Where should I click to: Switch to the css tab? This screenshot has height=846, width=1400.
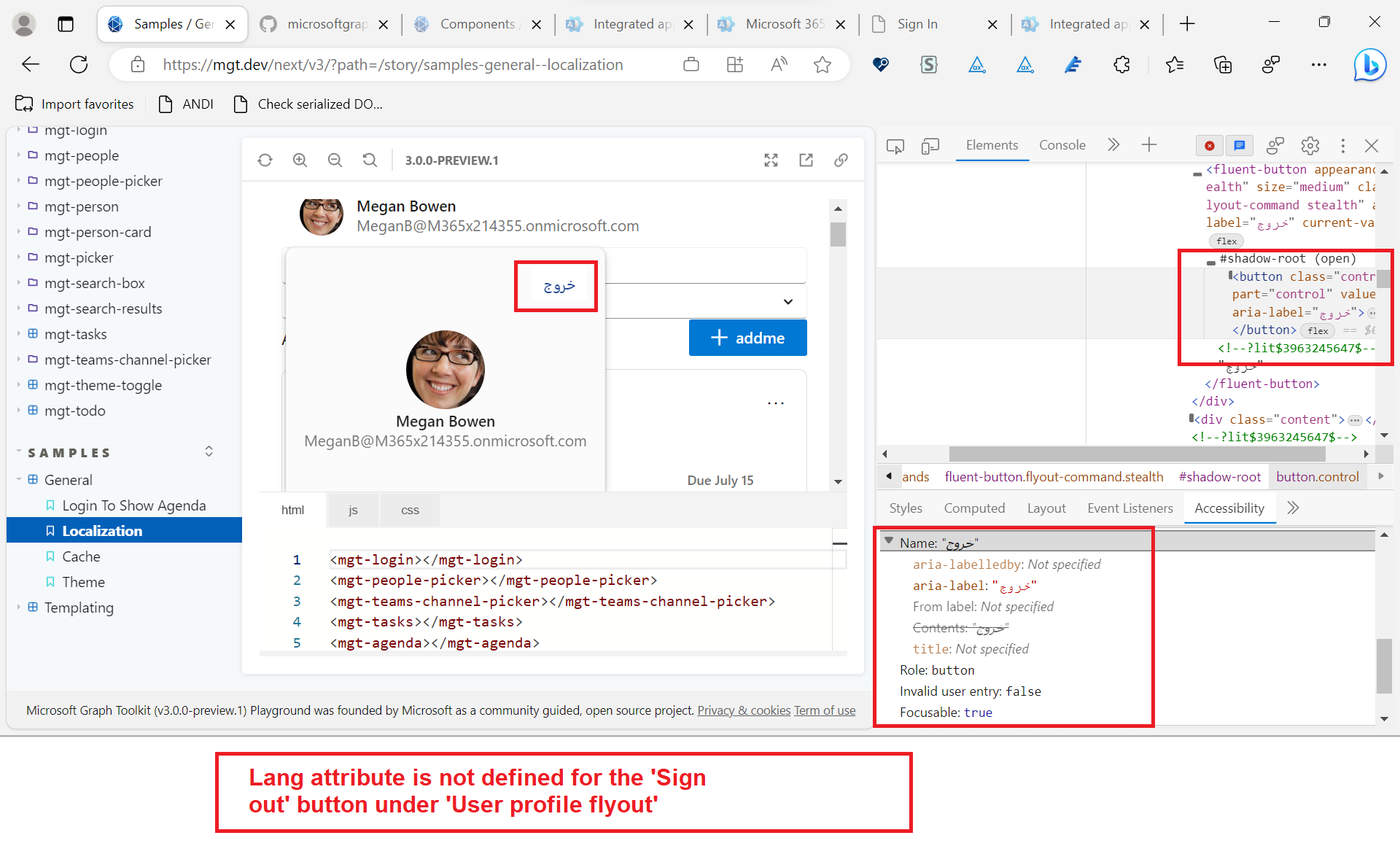coord(410,510)
